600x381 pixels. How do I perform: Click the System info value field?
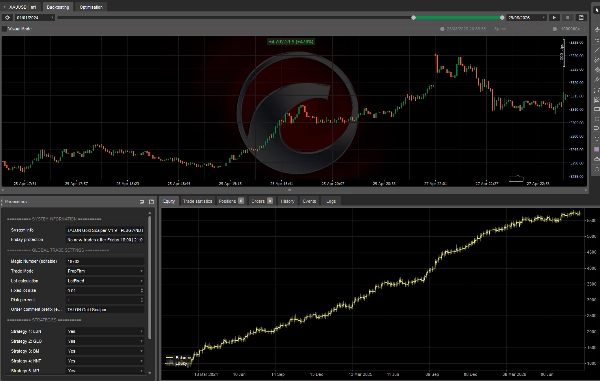[x=105, y=230]
